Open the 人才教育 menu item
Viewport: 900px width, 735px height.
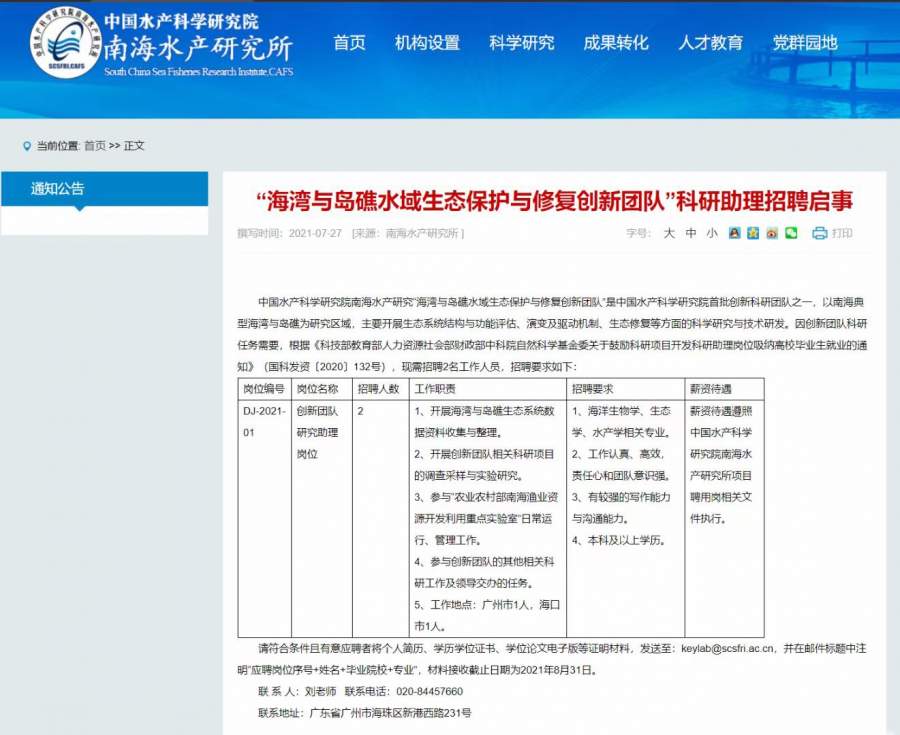pos(710,43)
